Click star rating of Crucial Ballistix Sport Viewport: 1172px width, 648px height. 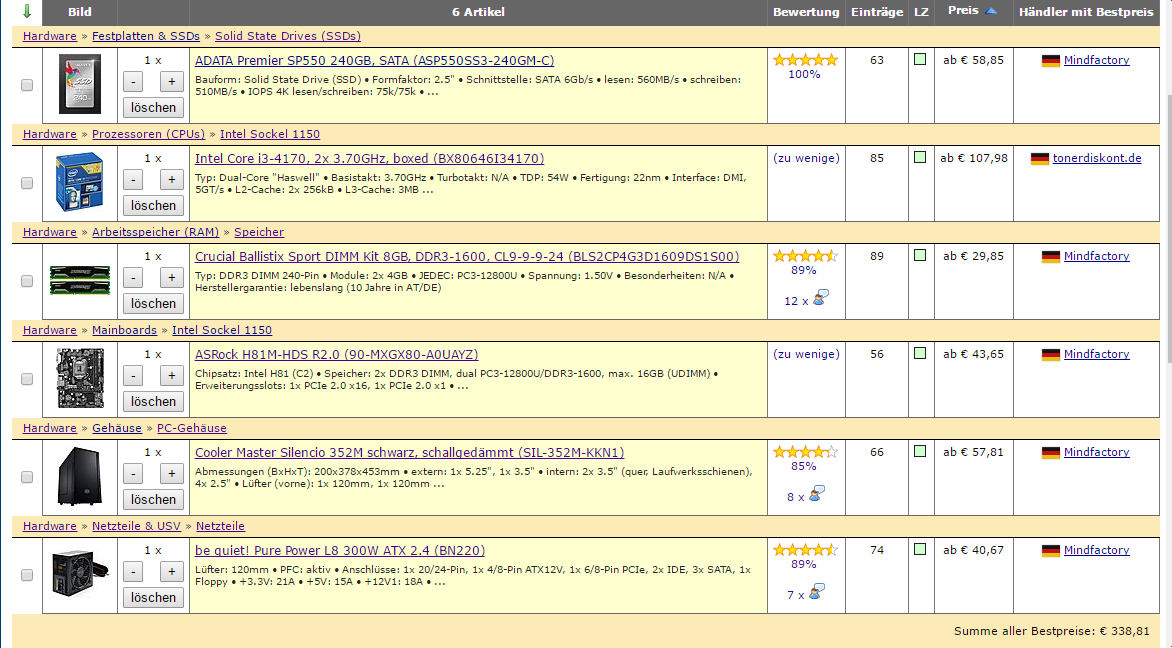(x=805, y=256)
